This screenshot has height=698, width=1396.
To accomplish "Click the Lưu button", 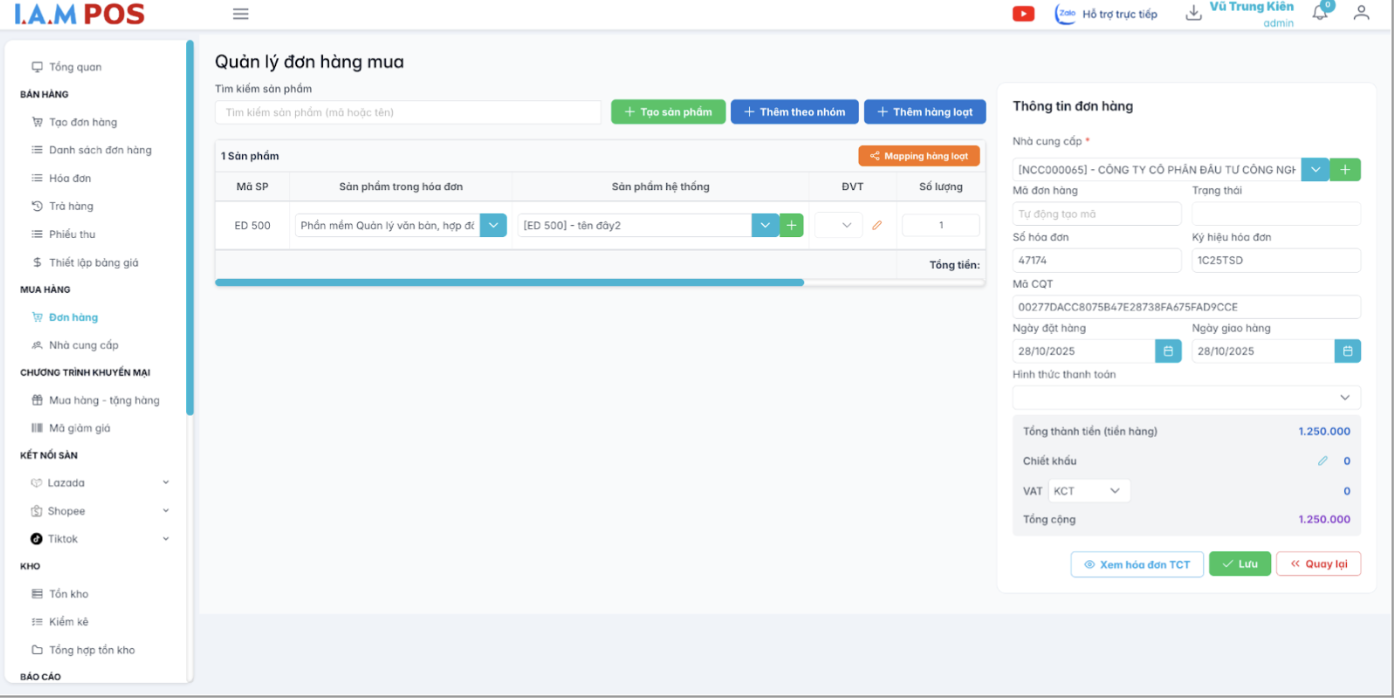I will [x=1239, y=564].
